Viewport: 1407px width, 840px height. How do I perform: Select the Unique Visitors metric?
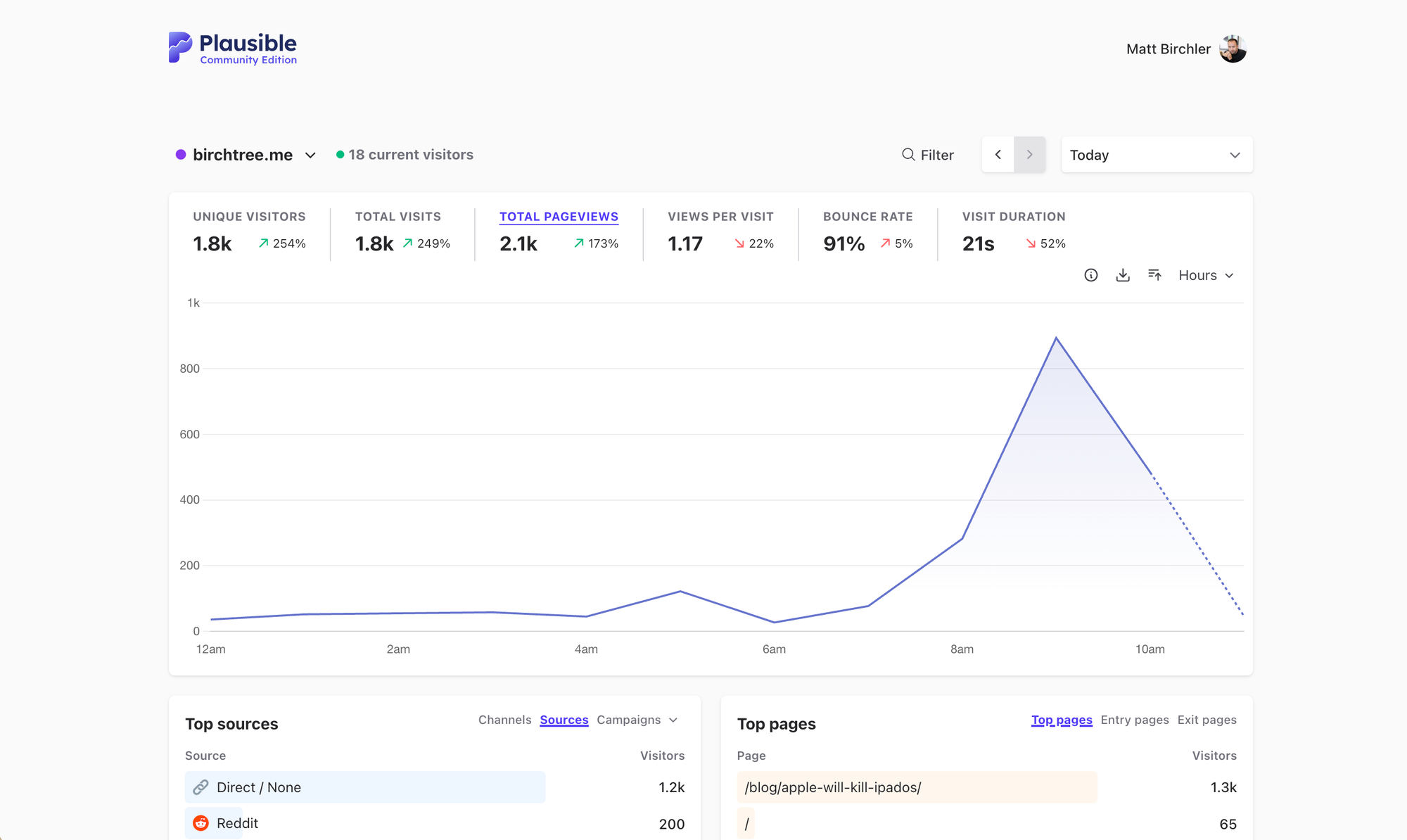coord(249,217)
